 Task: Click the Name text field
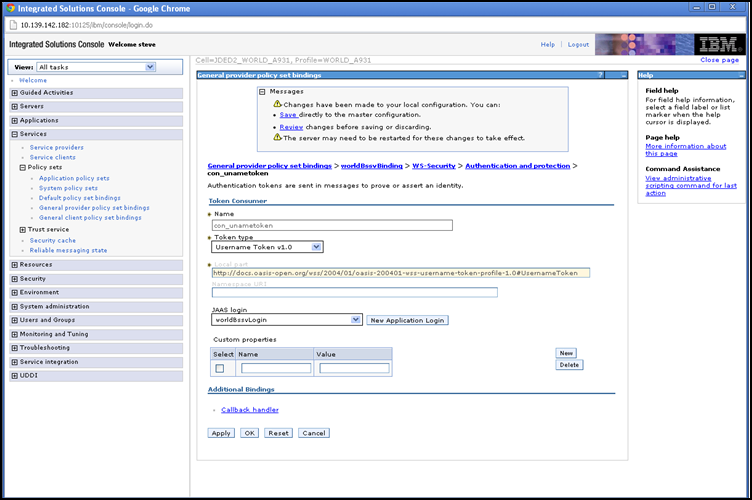[x=332, y=225]
